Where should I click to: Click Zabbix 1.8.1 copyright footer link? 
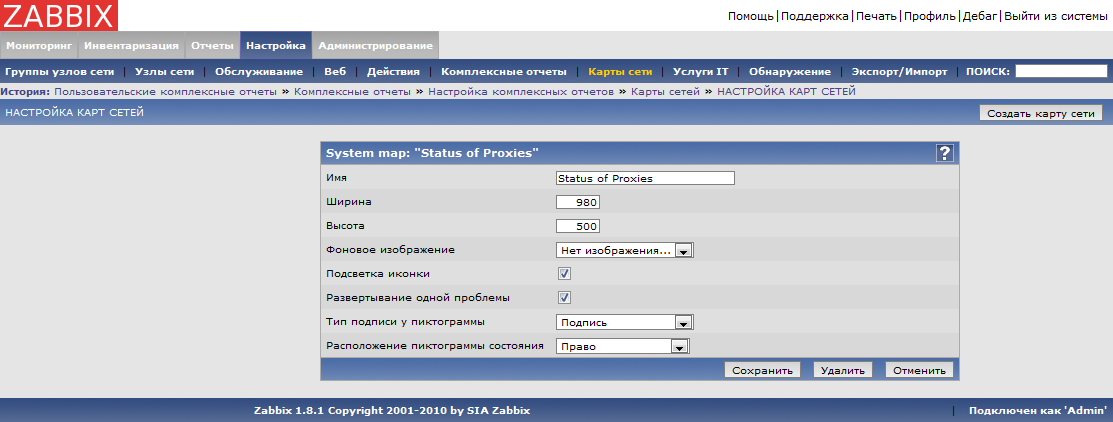392,410
